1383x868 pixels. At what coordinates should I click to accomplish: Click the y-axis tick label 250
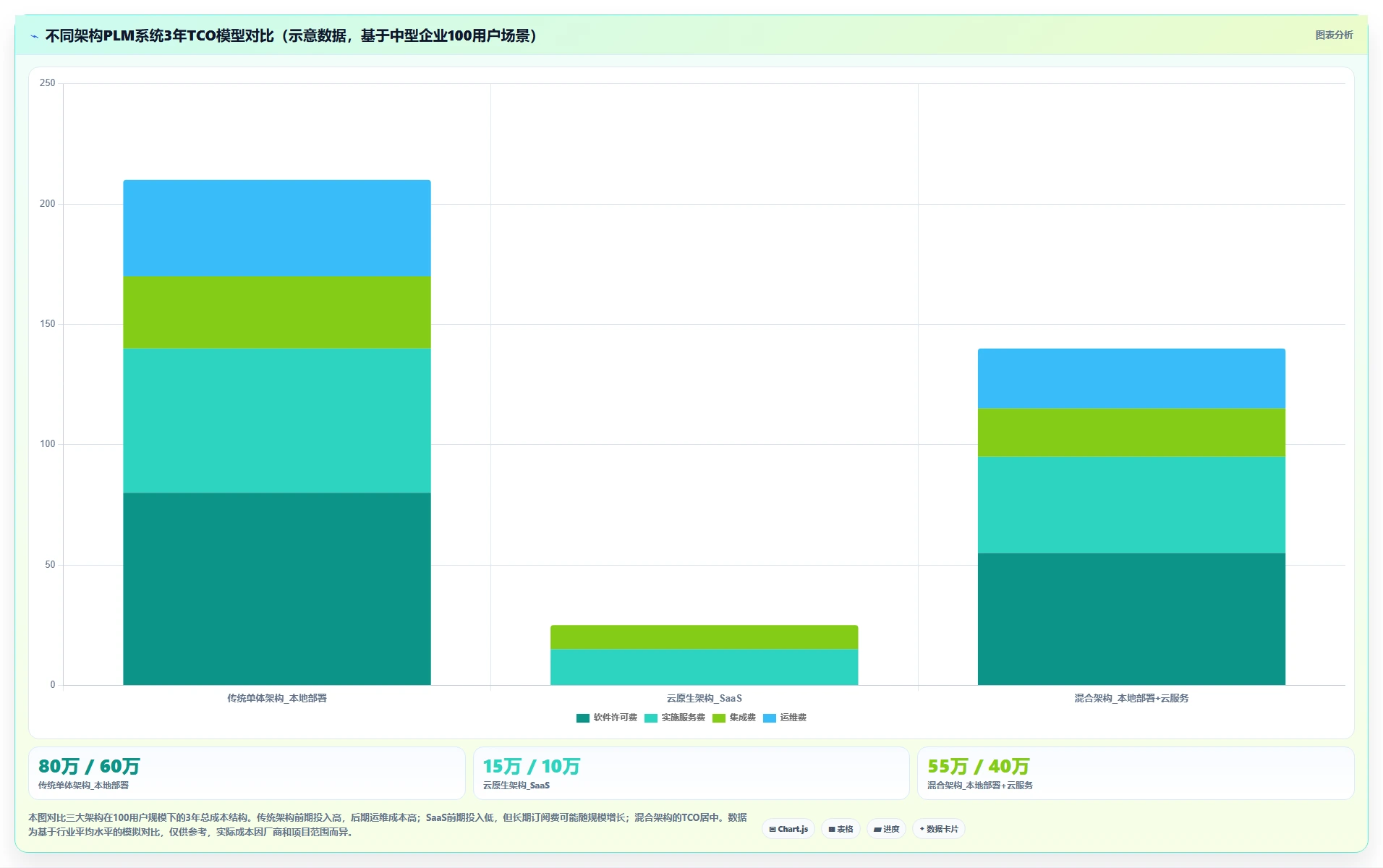click(48, 83)
